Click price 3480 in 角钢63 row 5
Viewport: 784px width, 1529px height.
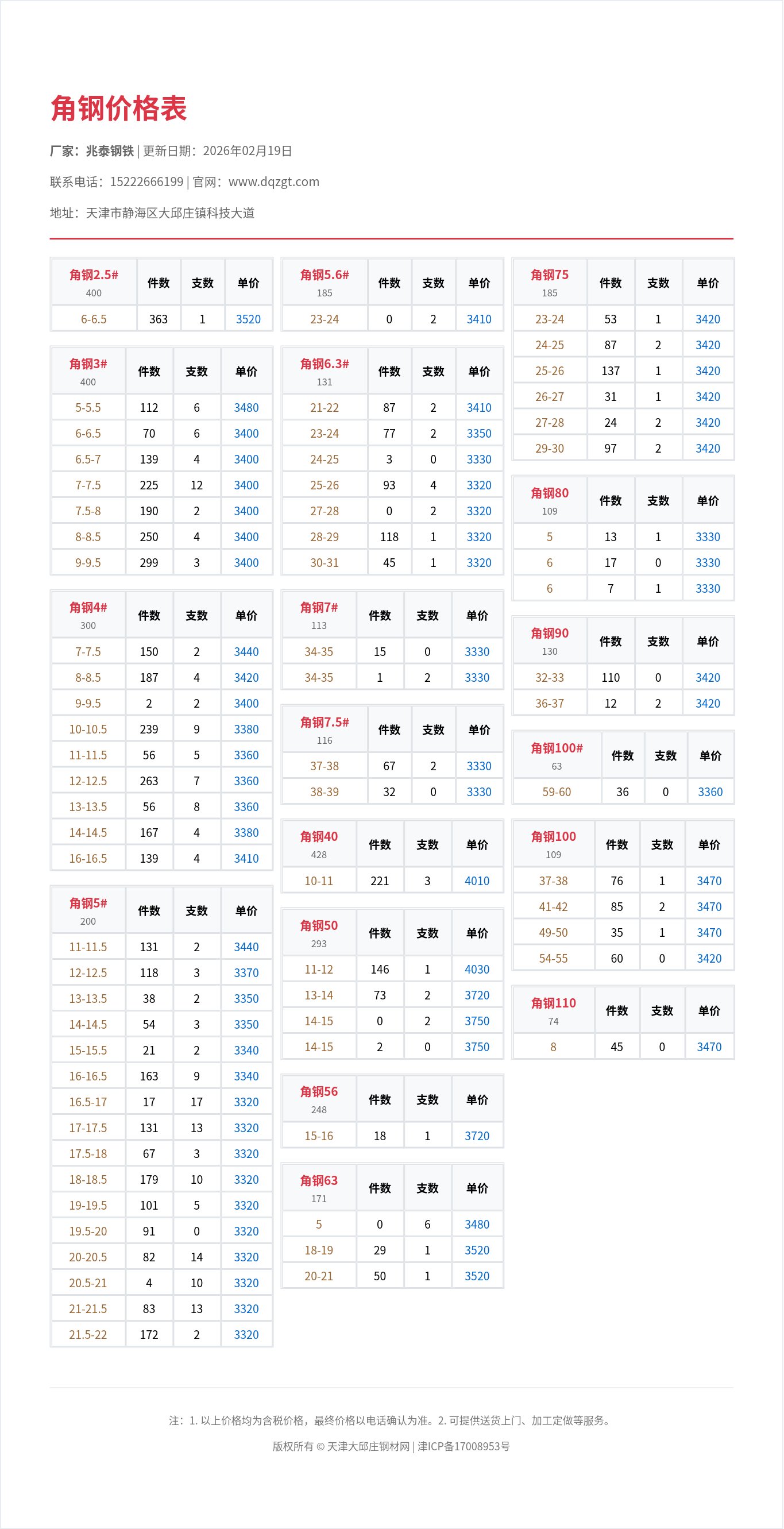point(477,1225)
